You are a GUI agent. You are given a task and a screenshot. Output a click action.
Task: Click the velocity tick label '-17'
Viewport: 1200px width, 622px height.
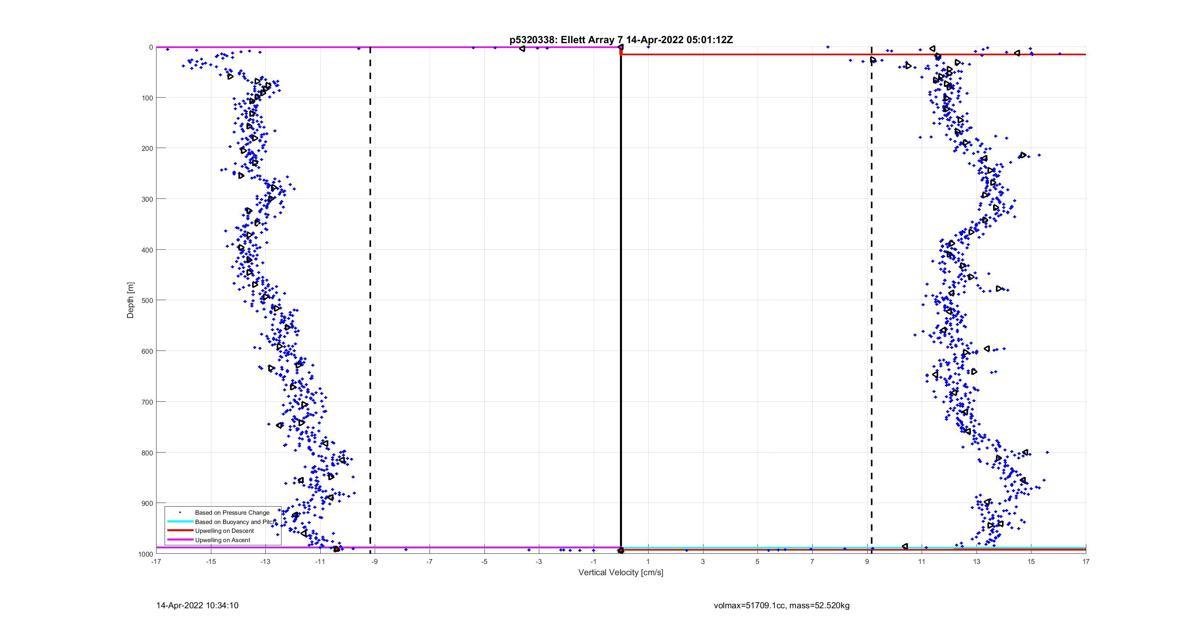click(156, 562)
